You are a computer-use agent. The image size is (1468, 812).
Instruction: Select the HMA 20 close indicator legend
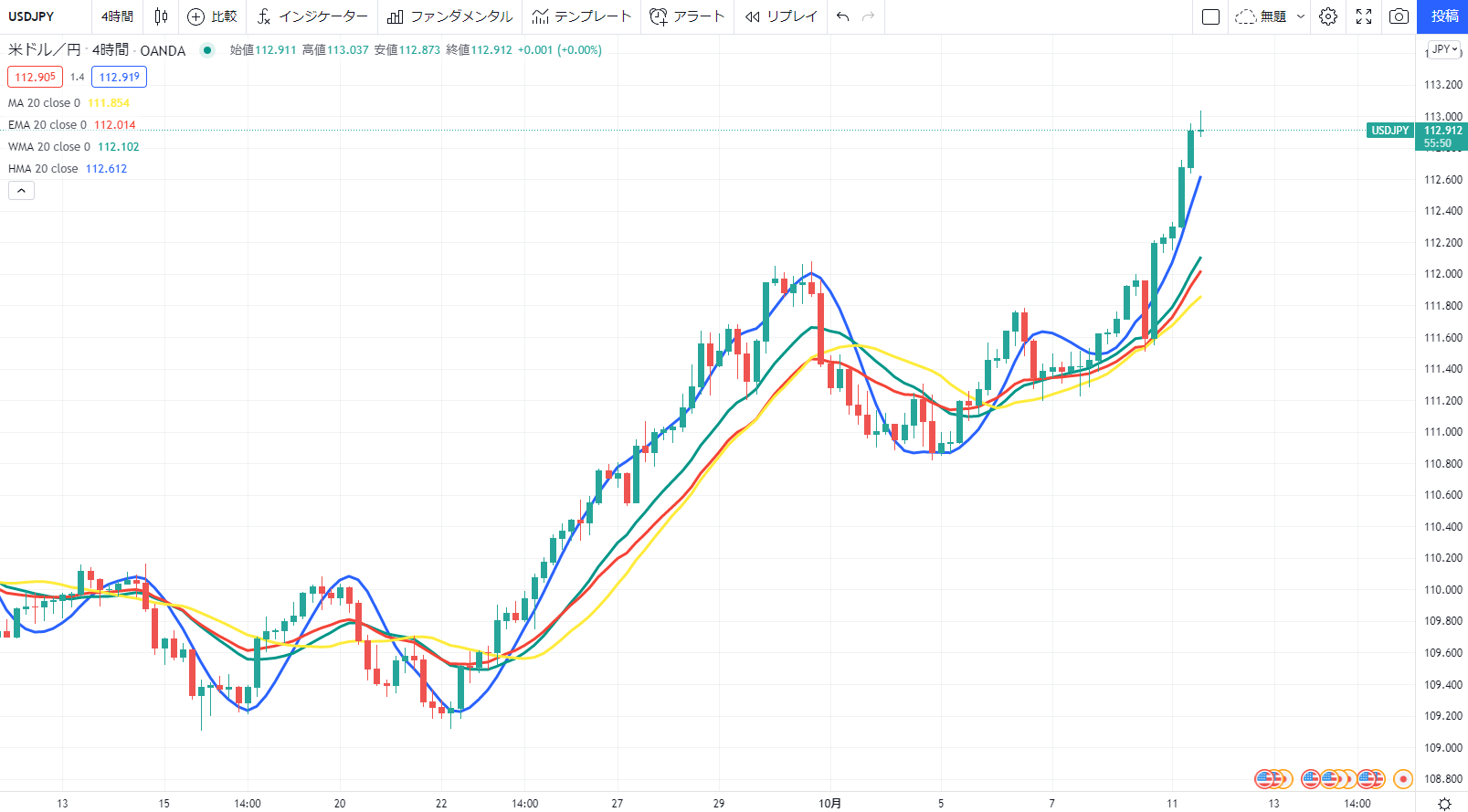point(43,169)
